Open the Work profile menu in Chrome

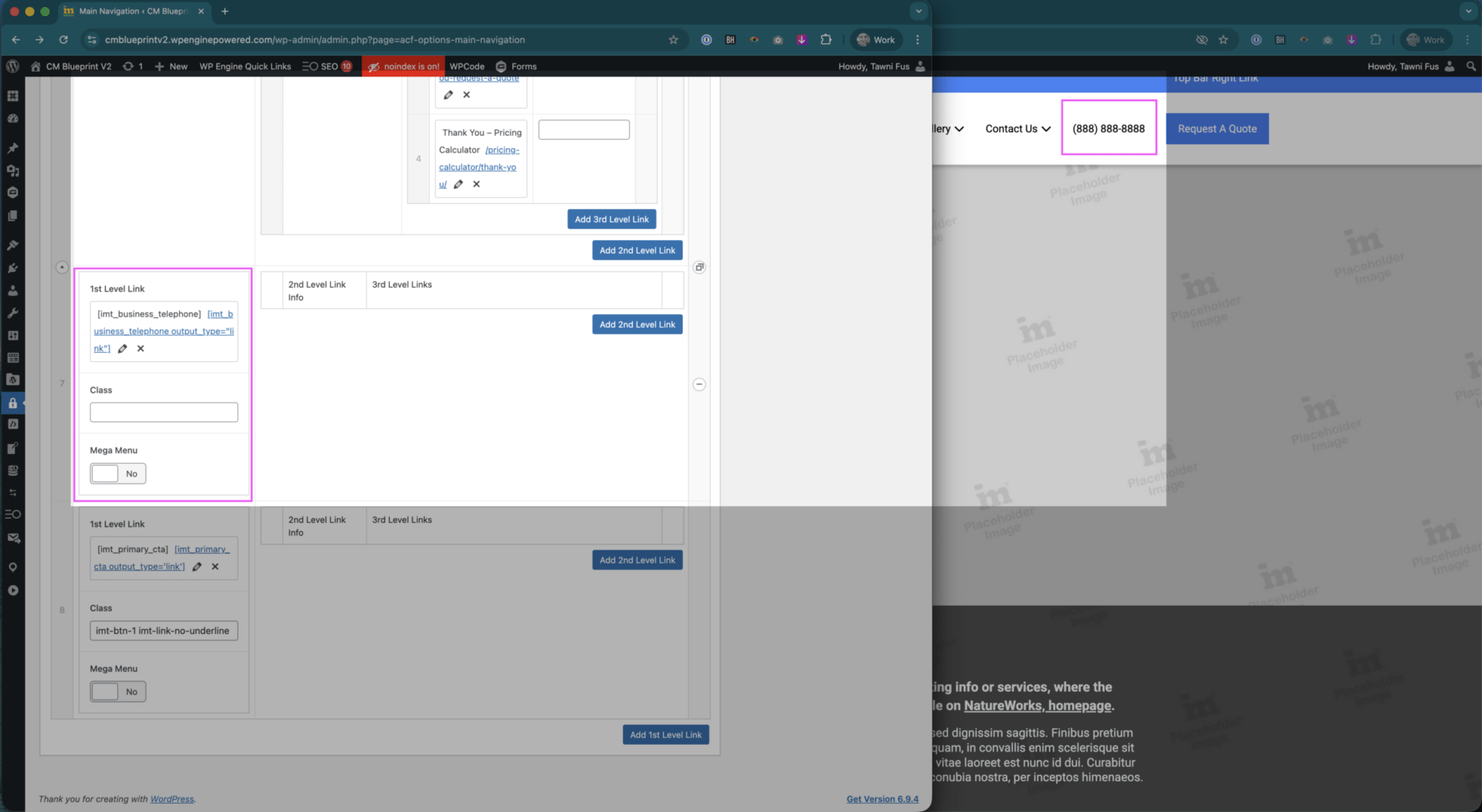[x=876, y=40]
